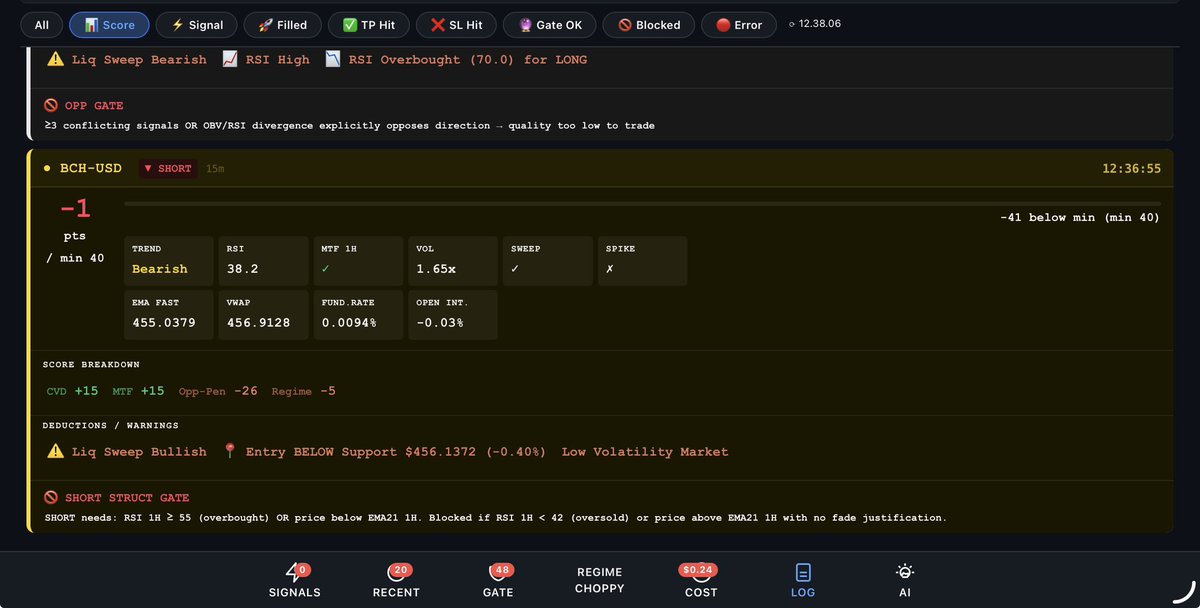
Task: Click the EMA FAST 455.0379 tile
Action: 168,314
